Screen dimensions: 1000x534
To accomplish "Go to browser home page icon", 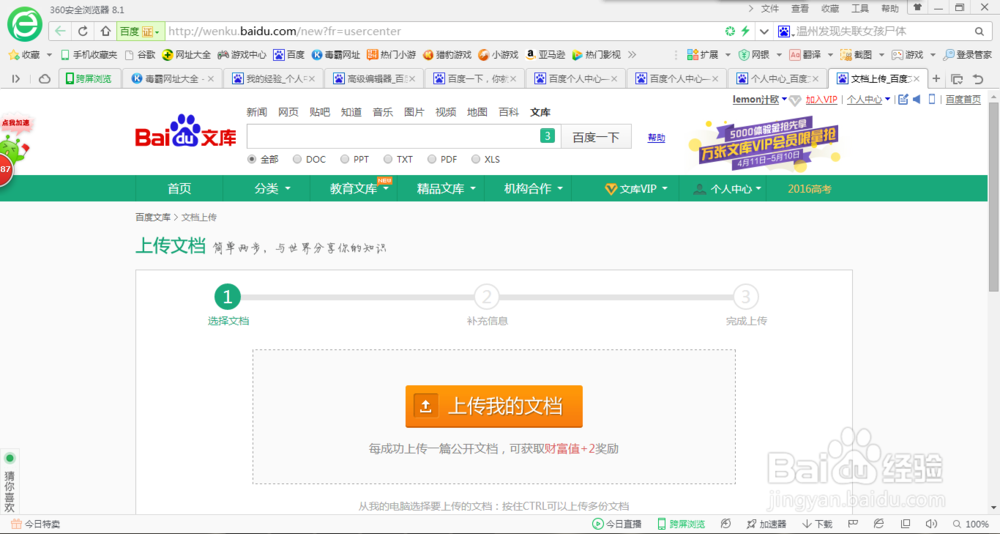I will tap(105, 31).
